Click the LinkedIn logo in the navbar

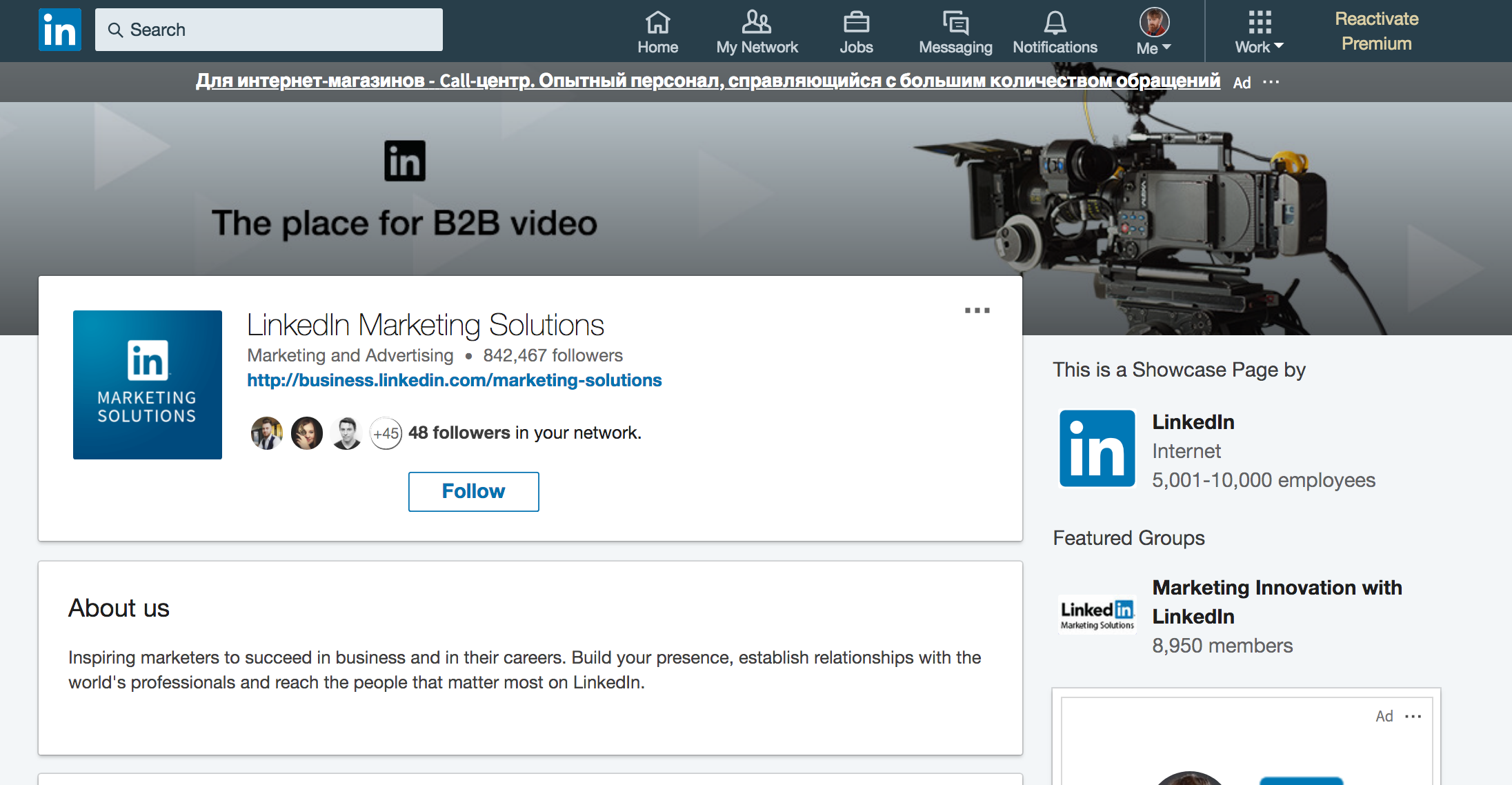[60, 30]
